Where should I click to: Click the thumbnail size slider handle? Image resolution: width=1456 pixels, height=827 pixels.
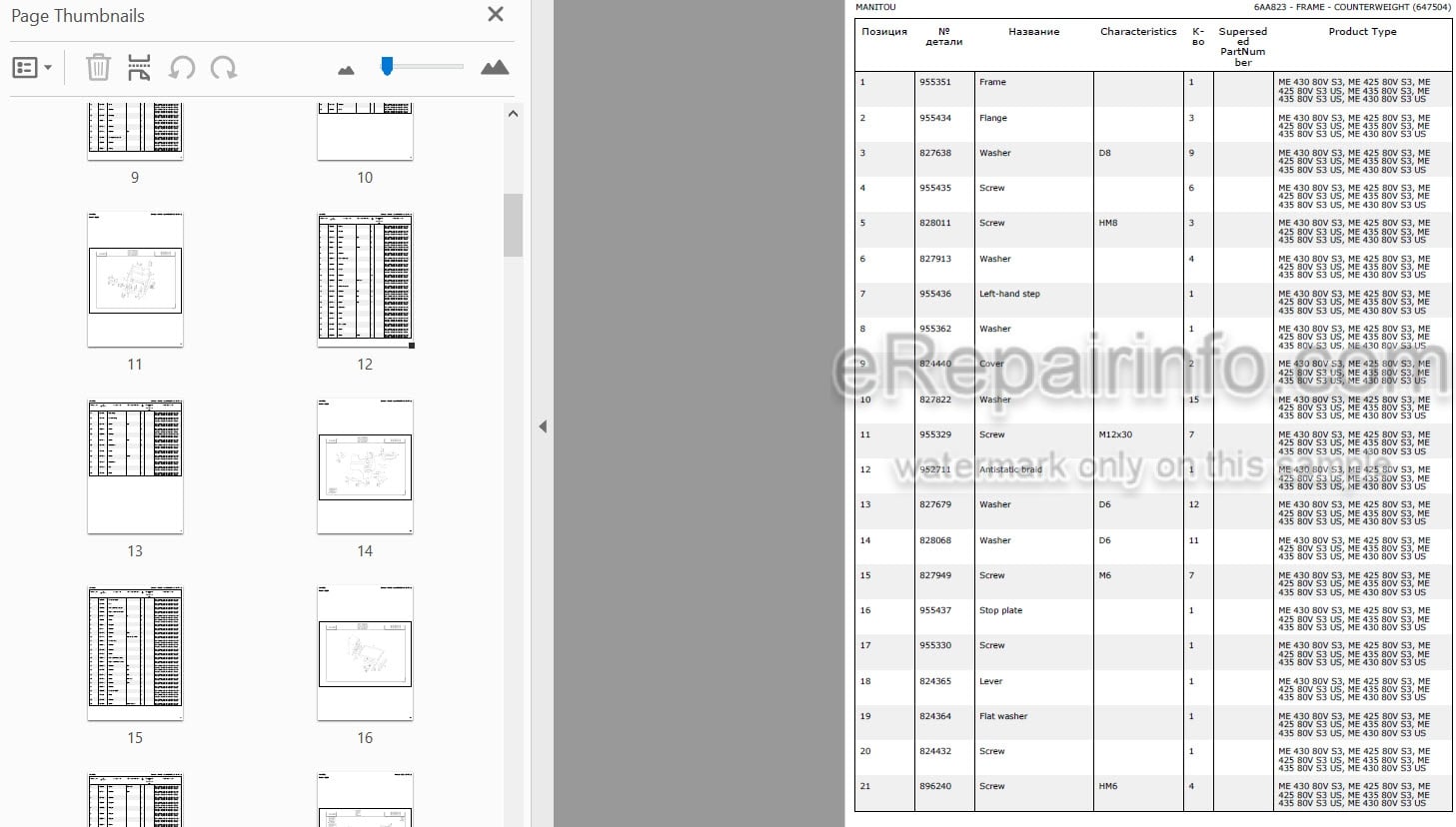pos(387,66)
